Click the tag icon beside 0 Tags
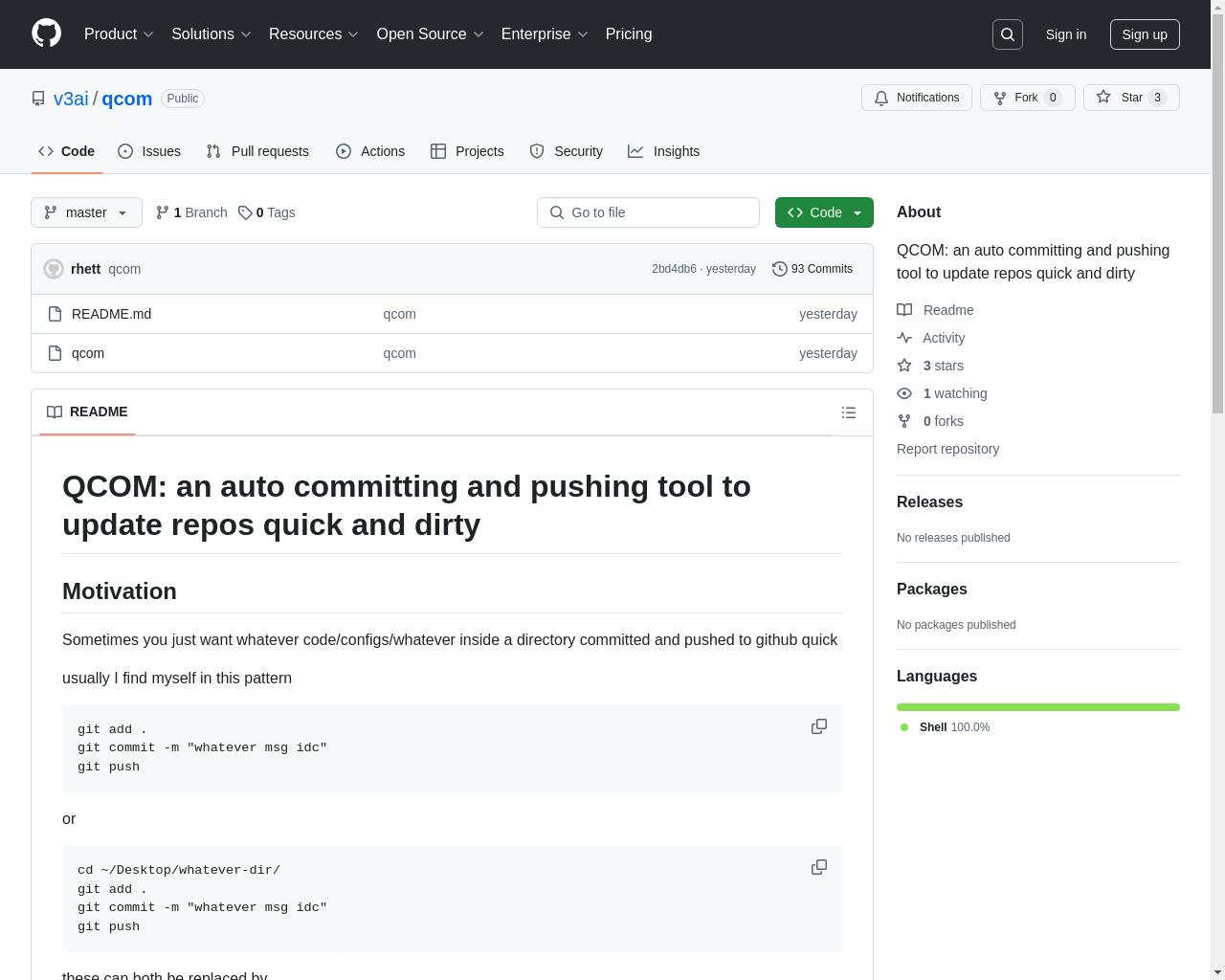The width and height of the screenshot is (1225, 980). 245,212
